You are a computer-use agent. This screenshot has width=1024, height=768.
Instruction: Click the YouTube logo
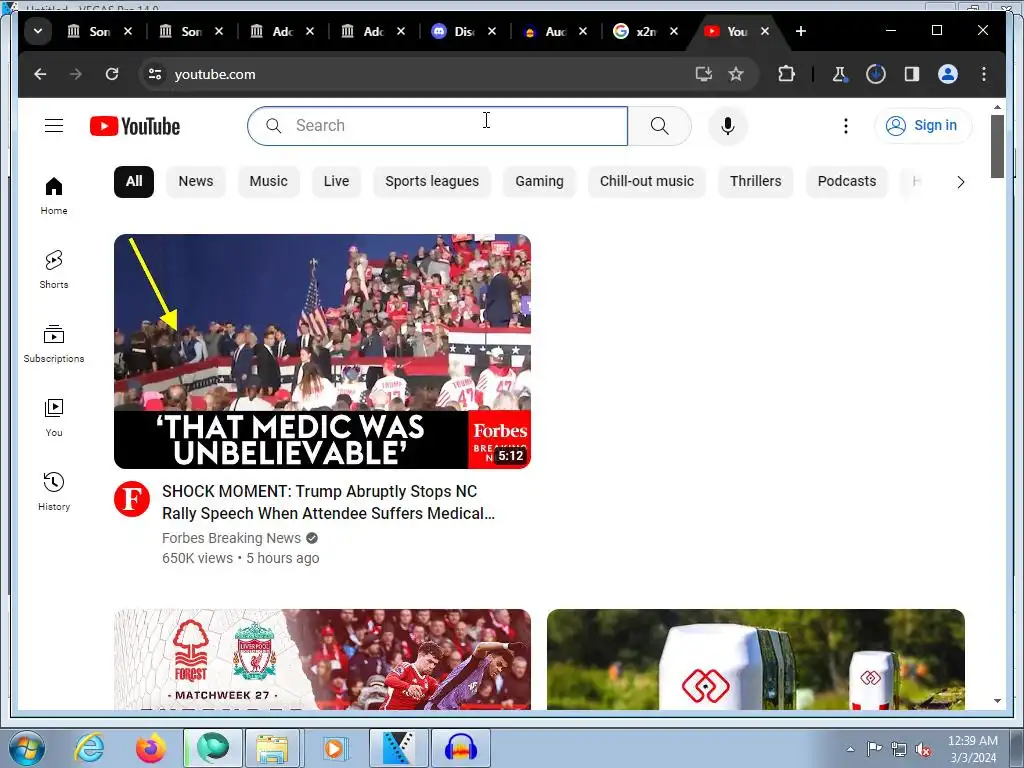pos(135,126)
